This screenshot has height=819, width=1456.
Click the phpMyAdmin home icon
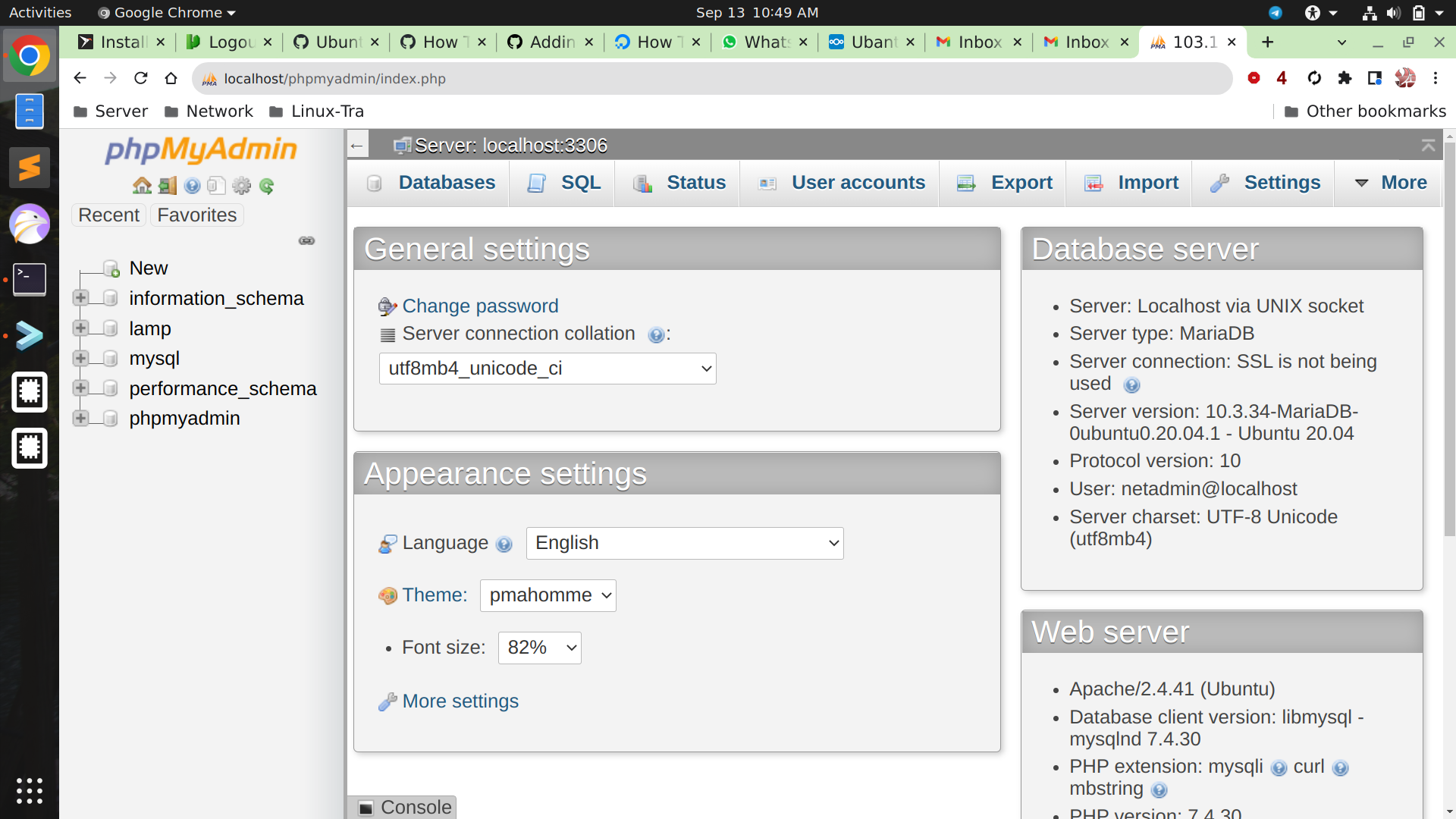(x=142, y=185)
